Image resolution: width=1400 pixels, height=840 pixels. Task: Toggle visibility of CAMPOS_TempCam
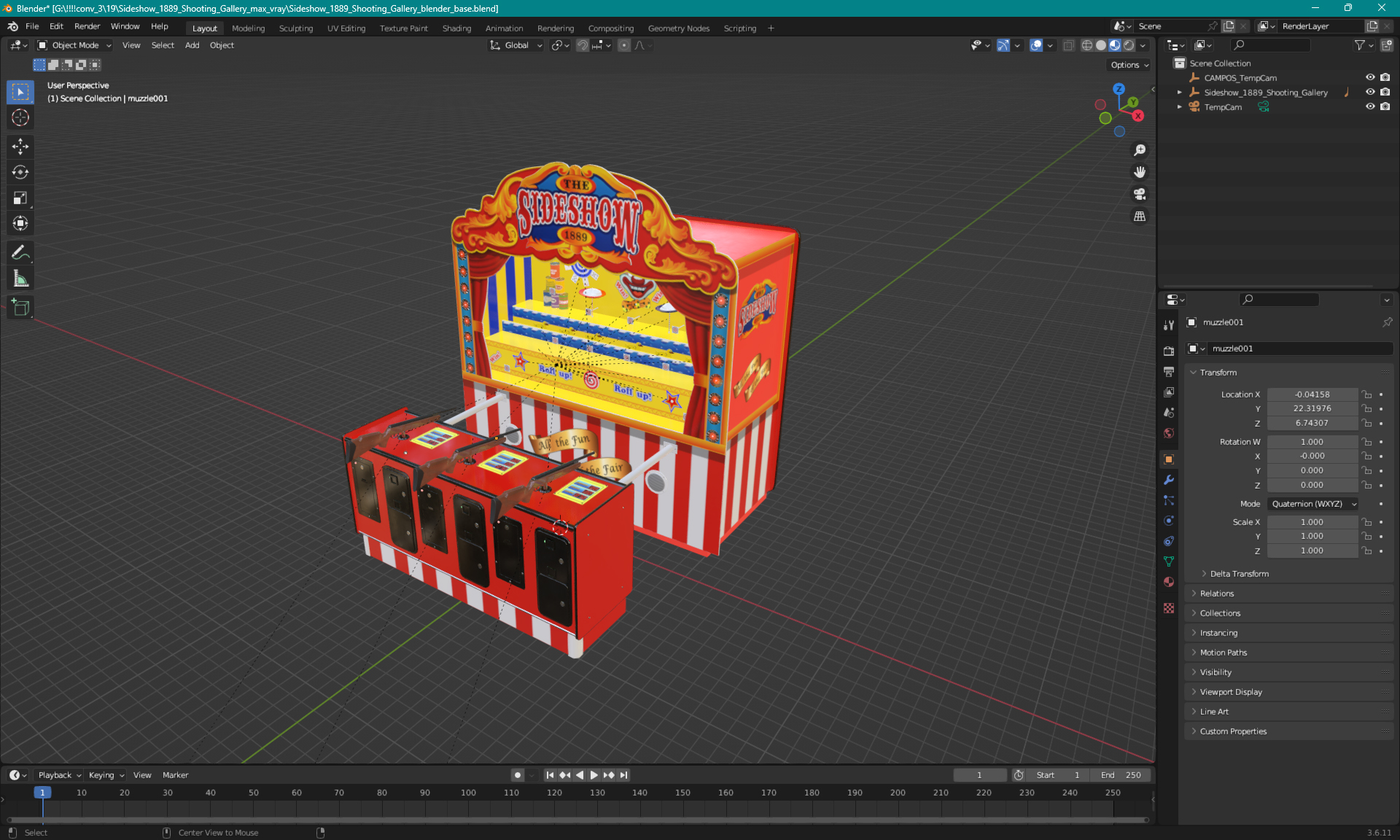pos(1370,77)
